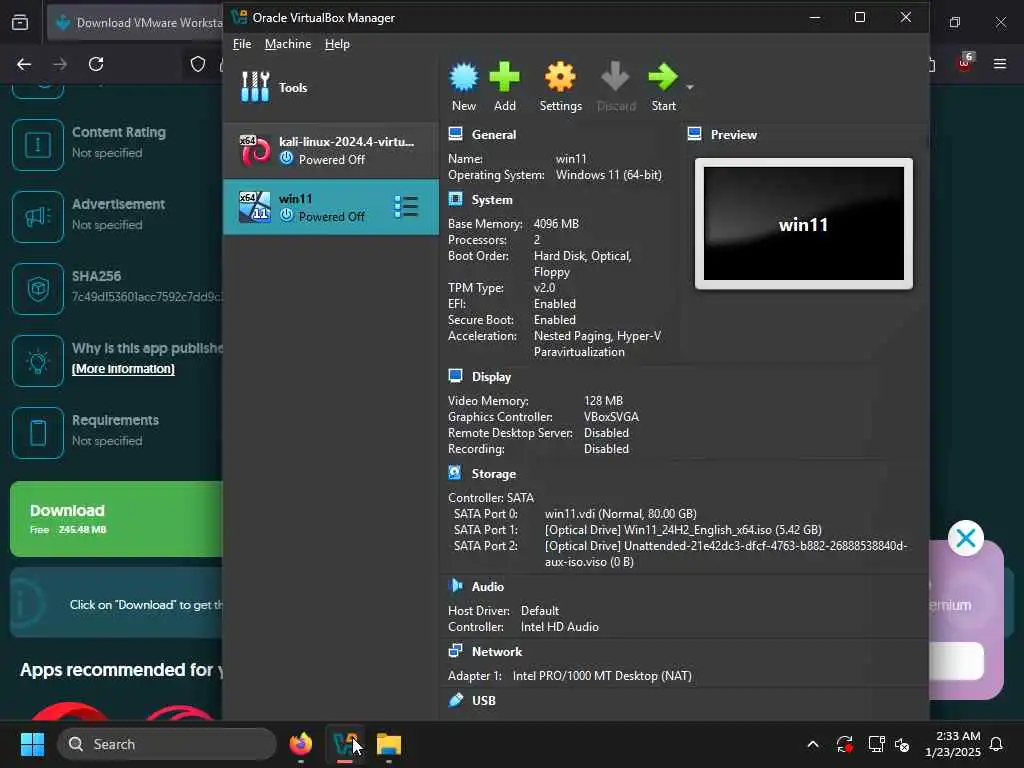
Task: Click the browser reload icon
Action: point(96,64)
